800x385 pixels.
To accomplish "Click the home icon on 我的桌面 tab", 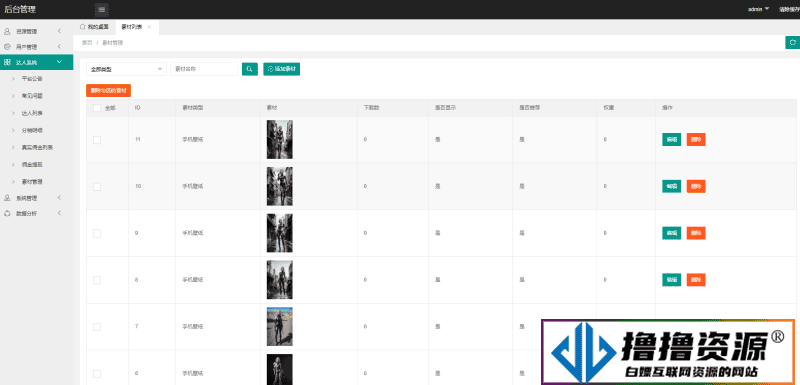I will (83, 27).
